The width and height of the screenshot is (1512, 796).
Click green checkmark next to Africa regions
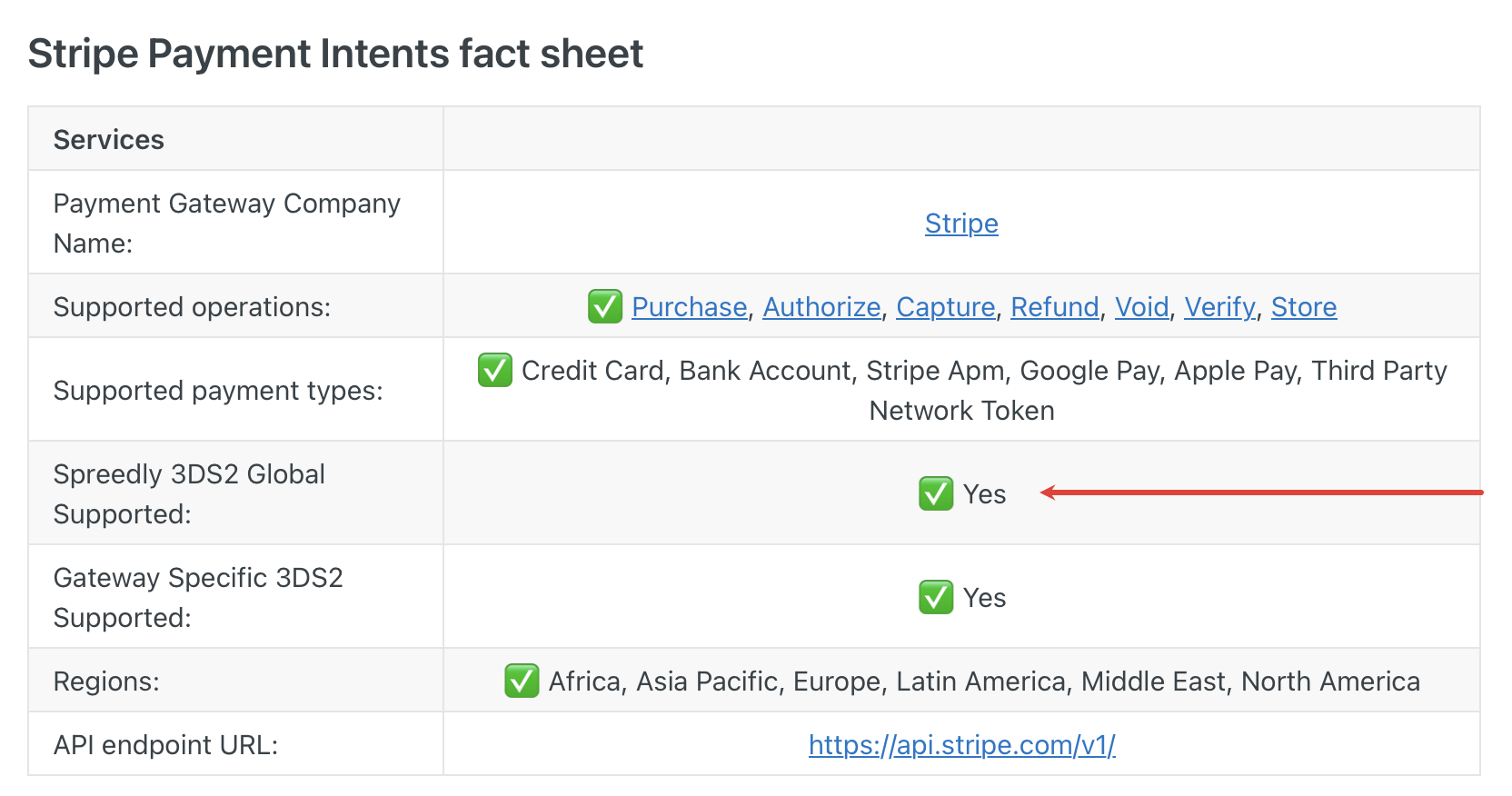(522, 682)
